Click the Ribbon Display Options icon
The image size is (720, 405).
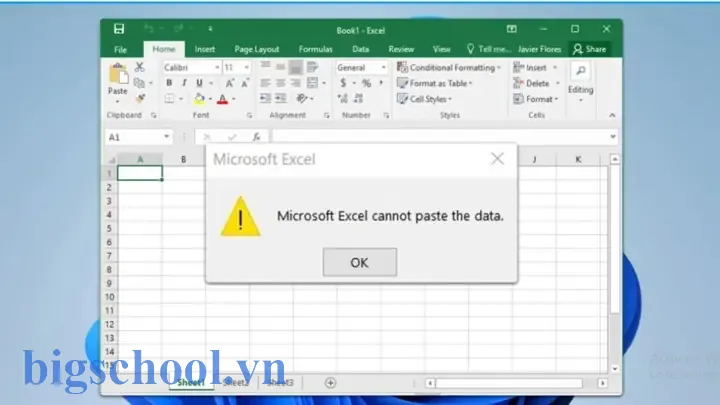pos(512,29)
